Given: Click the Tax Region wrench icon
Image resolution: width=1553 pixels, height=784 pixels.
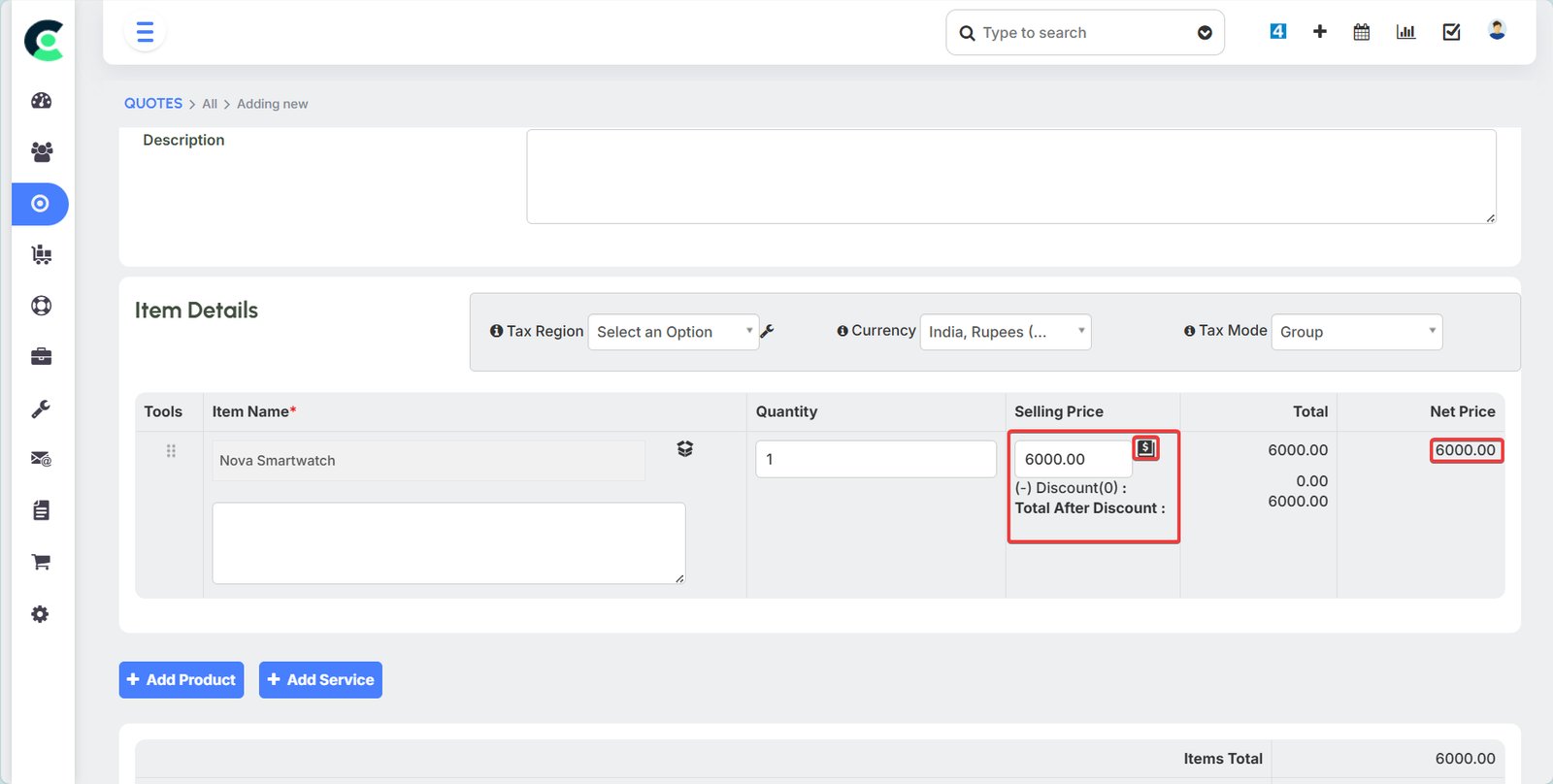Looking at the screenshot, I should coord(767,332).
